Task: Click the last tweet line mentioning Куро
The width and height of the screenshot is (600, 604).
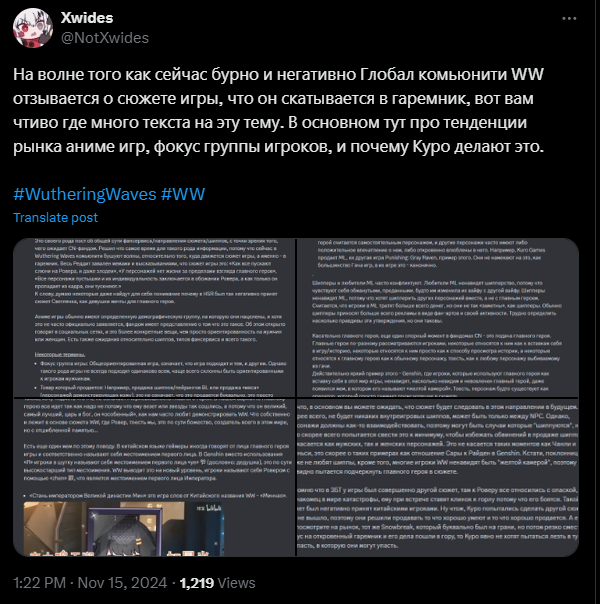Action: (278, 146)
